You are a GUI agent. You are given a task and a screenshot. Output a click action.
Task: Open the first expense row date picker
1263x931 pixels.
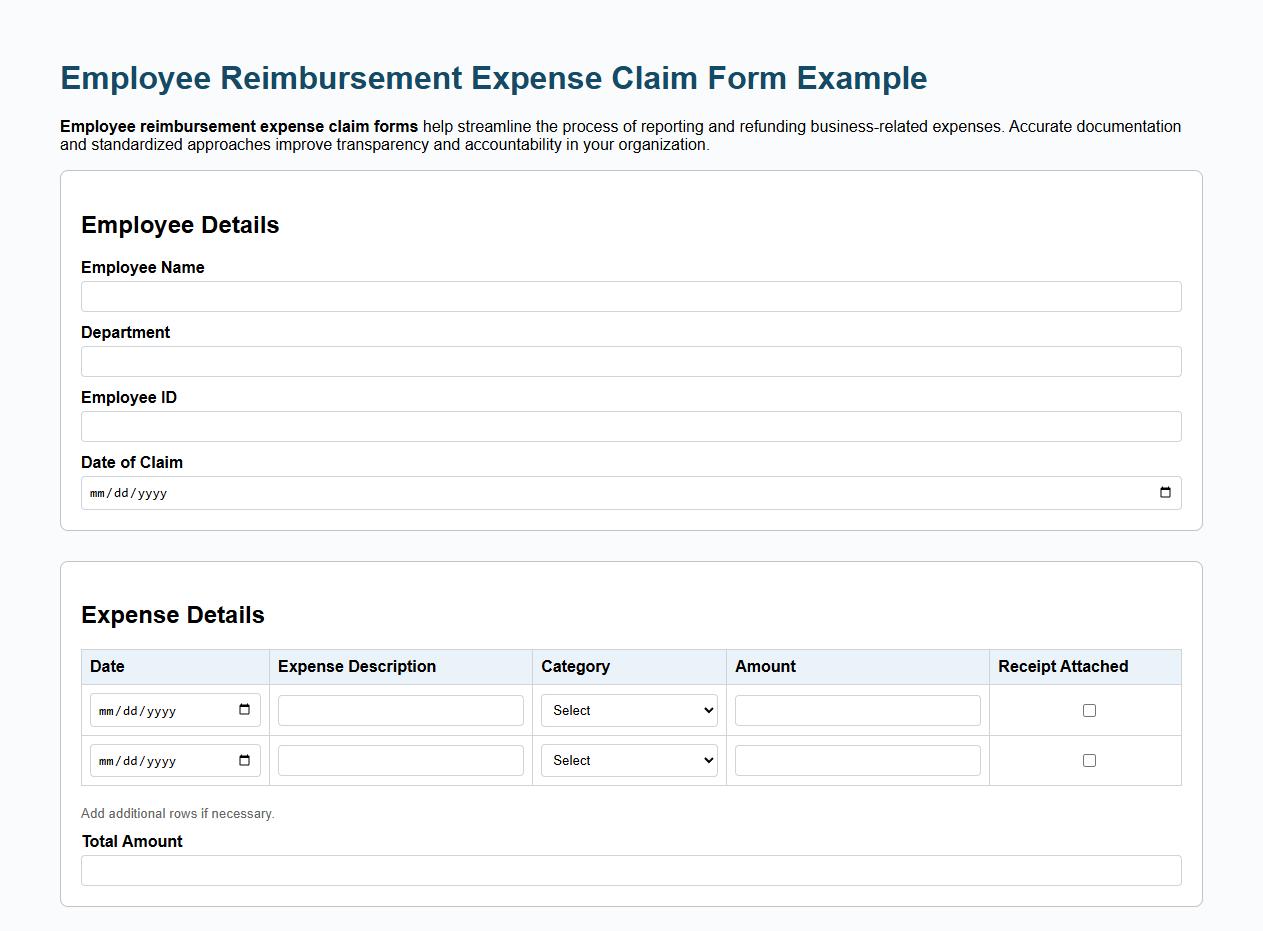[x=244, y=710]
